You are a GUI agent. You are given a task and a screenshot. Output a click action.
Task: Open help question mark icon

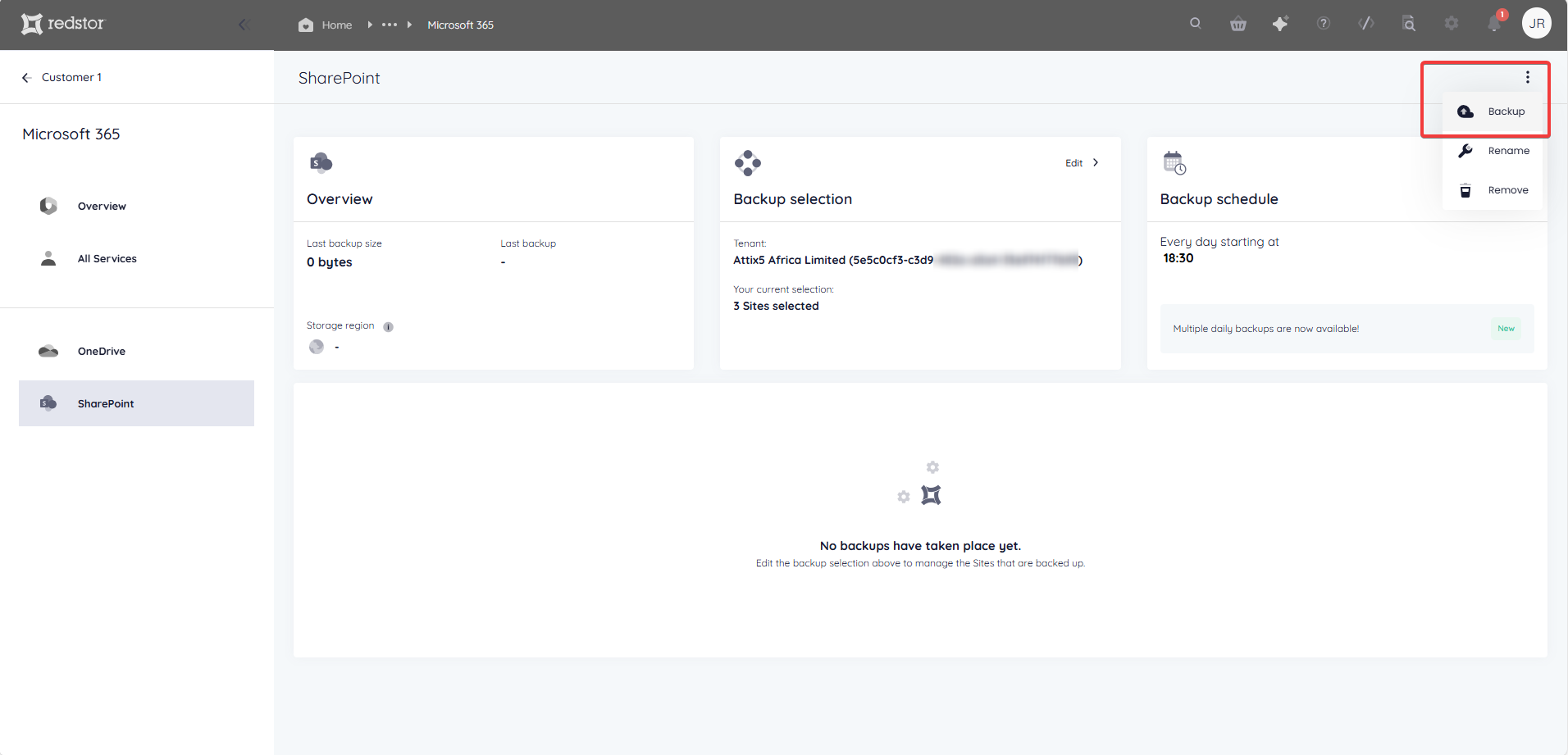point(1324,23)
